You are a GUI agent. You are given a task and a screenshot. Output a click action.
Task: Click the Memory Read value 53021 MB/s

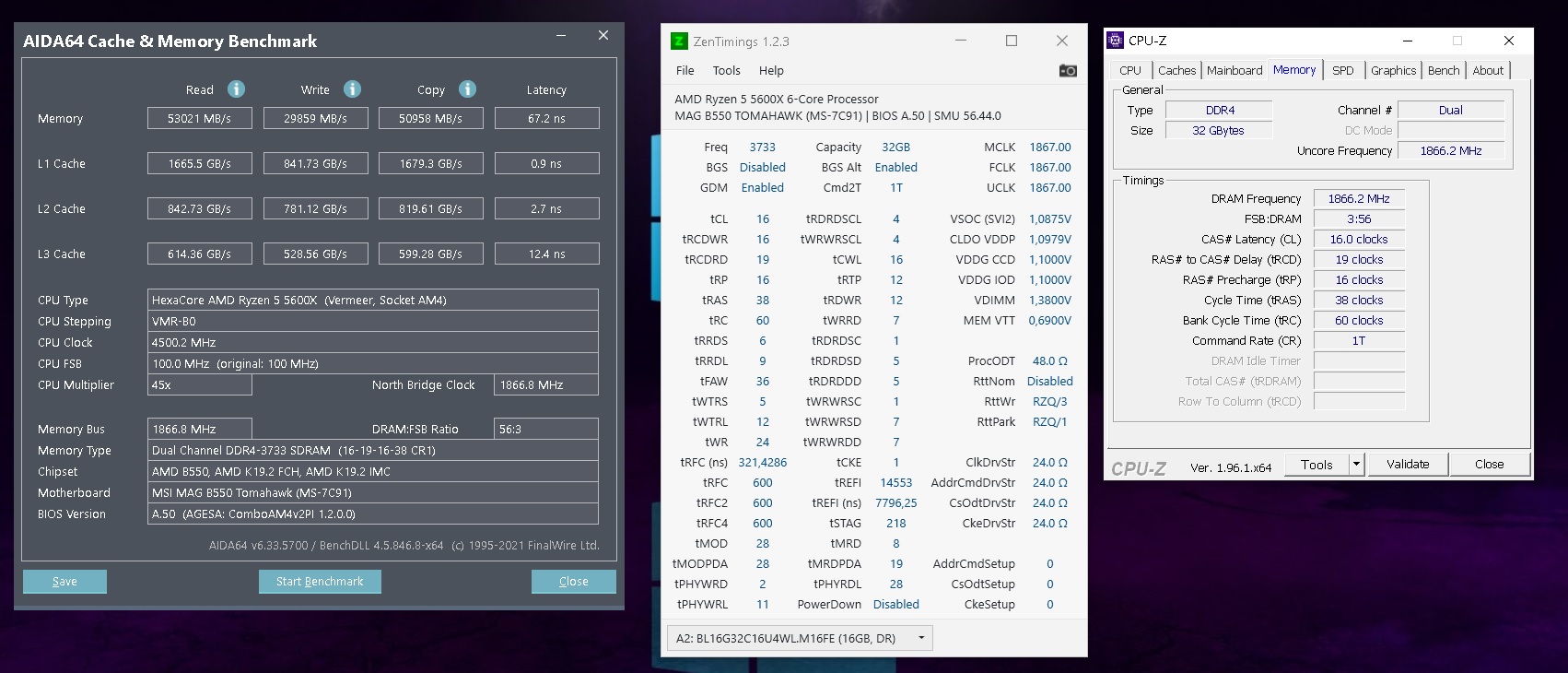click(200, 118)
